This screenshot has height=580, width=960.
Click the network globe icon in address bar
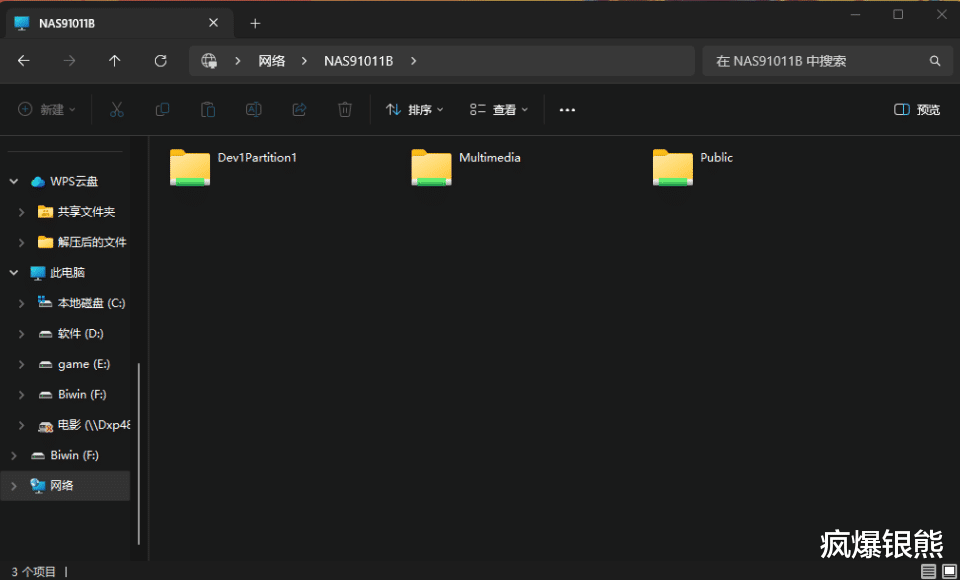click(209, 61)
